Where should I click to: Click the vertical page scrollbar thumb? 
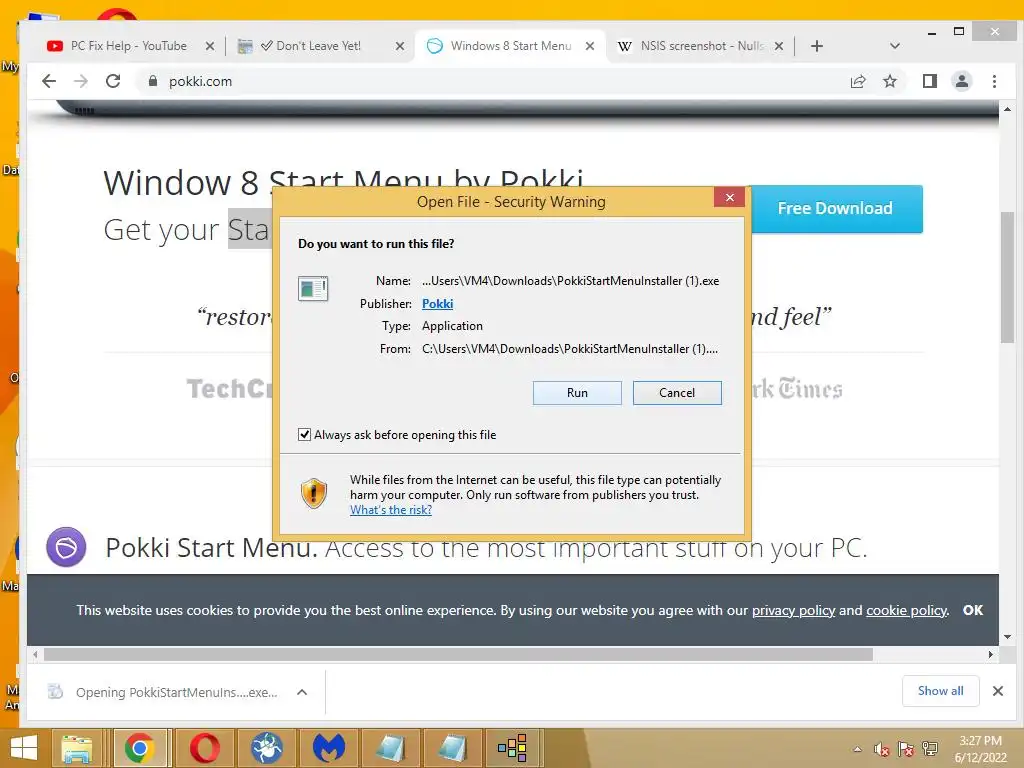[1007, 277]
